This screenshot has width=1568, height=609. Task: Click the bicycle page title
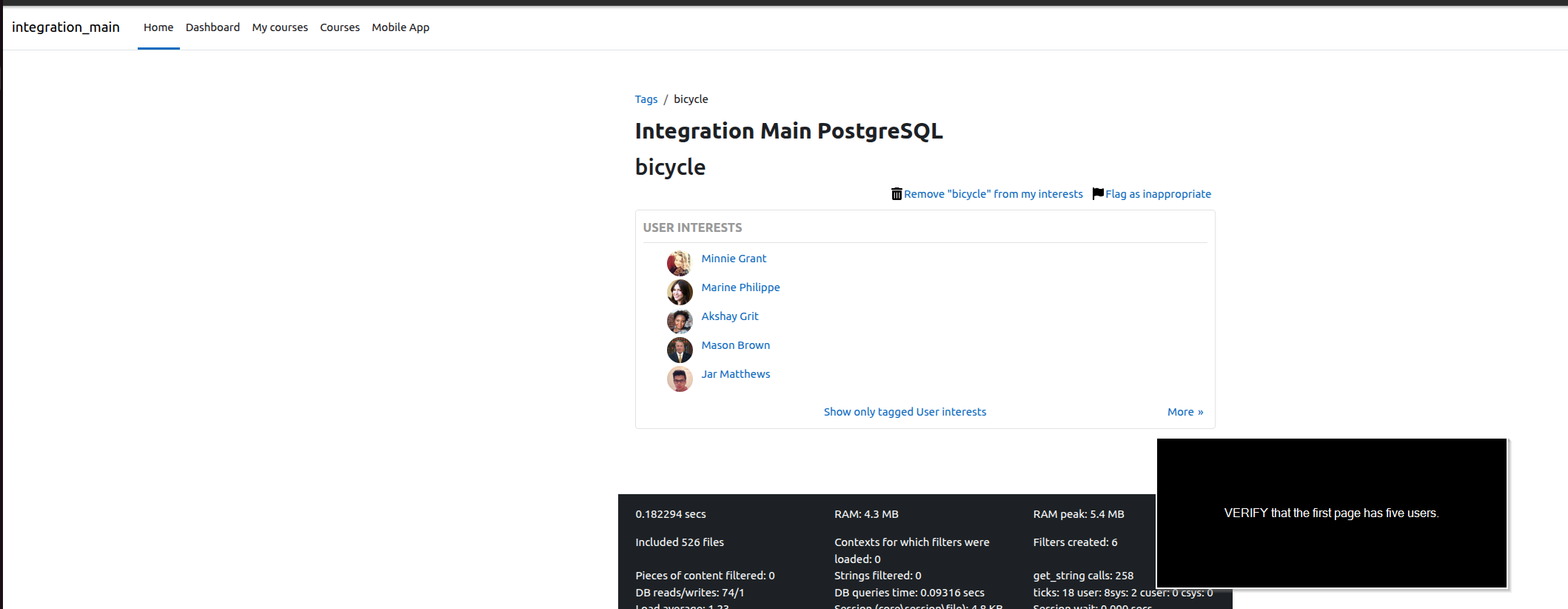pyautogui.click(x=671, y=167)
